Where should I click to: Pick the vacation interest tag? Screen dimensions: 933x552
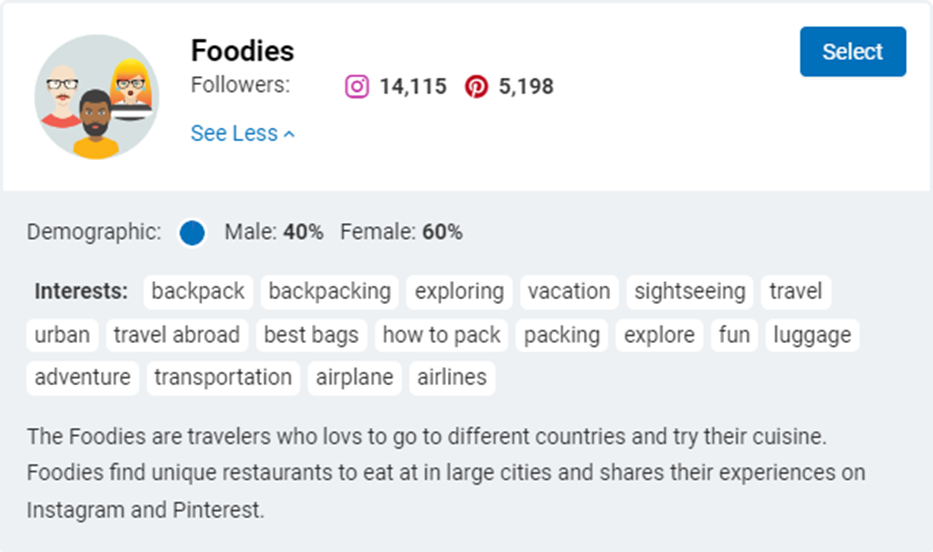(568, 292)
